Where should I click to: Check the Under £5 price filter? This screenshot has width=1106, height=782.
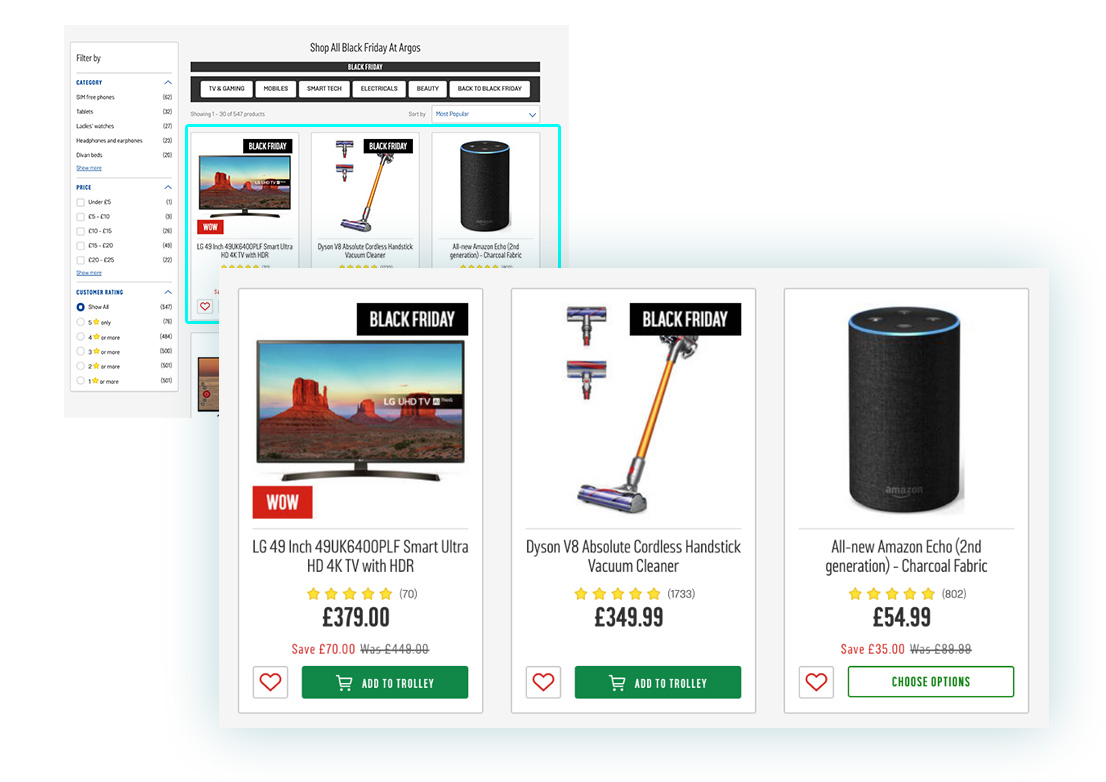(80, 202)
